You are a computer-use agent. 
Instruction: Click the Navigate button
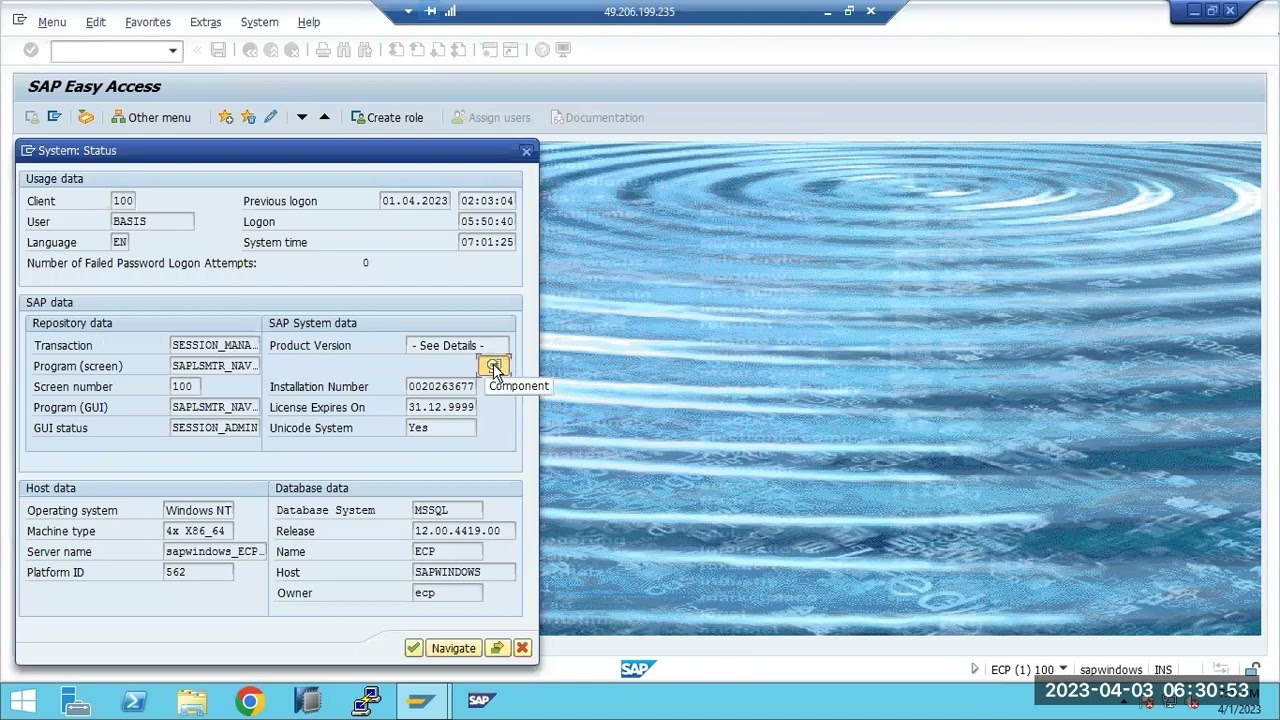point(453,648)
